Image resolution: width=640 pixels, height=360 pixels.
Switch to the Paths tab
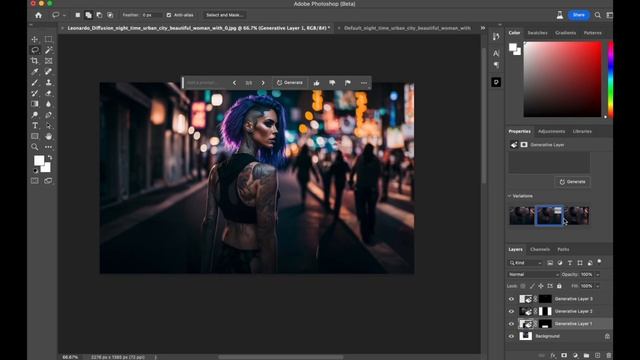point(563,249)
